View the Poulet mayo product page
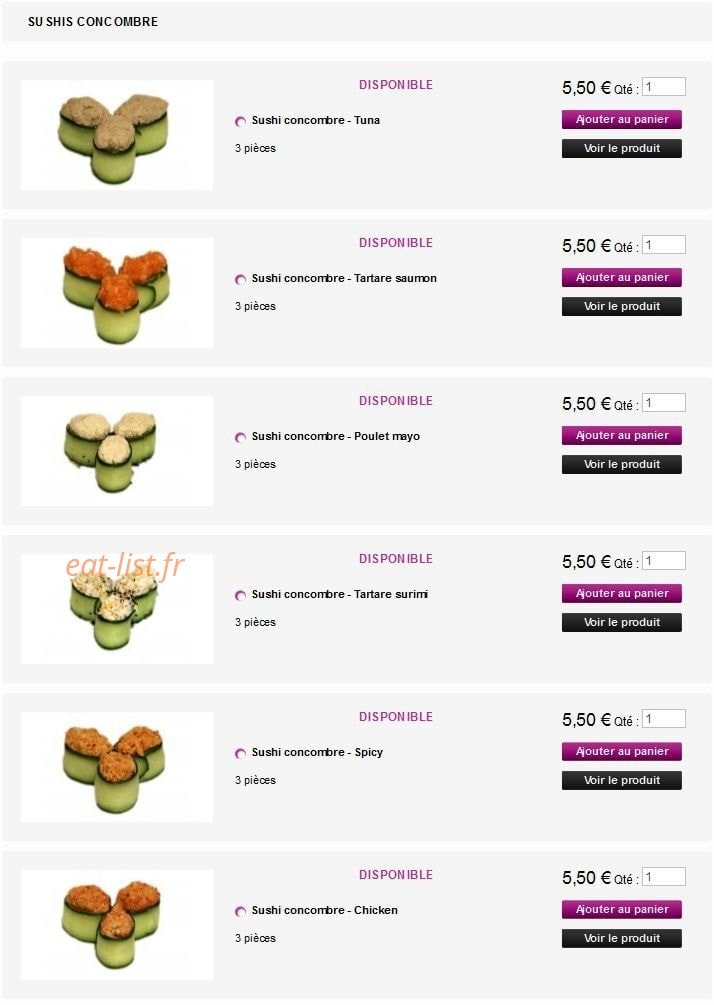Image resolution: width=714 pixels, height=1005 pixels. tap(622, 465)
